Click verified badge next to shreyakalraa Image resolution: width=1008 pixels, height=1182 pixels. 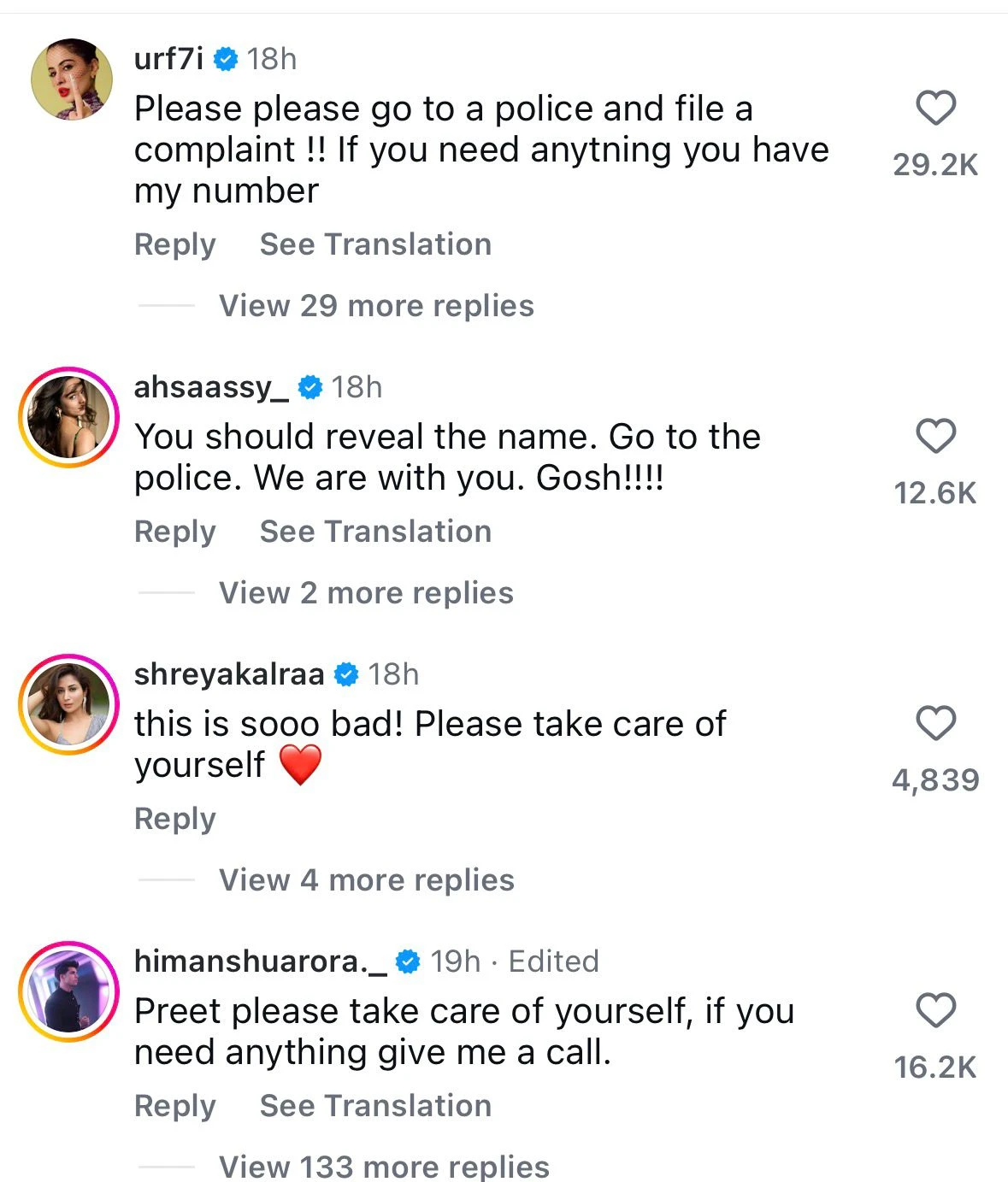coord(346,675)
